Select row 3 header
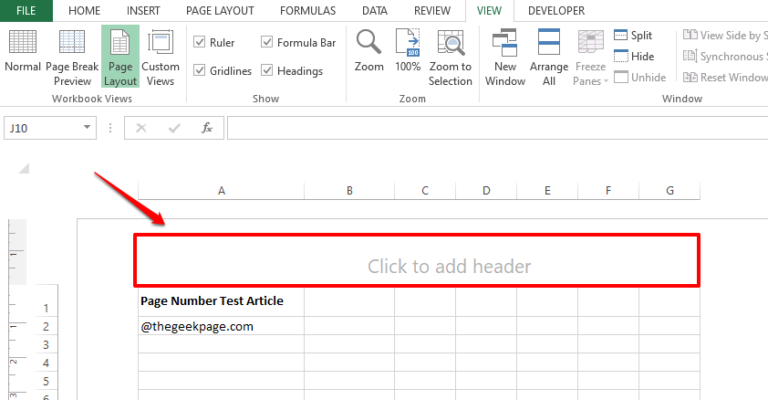This screenshot has height=400, width=768. 46,345
